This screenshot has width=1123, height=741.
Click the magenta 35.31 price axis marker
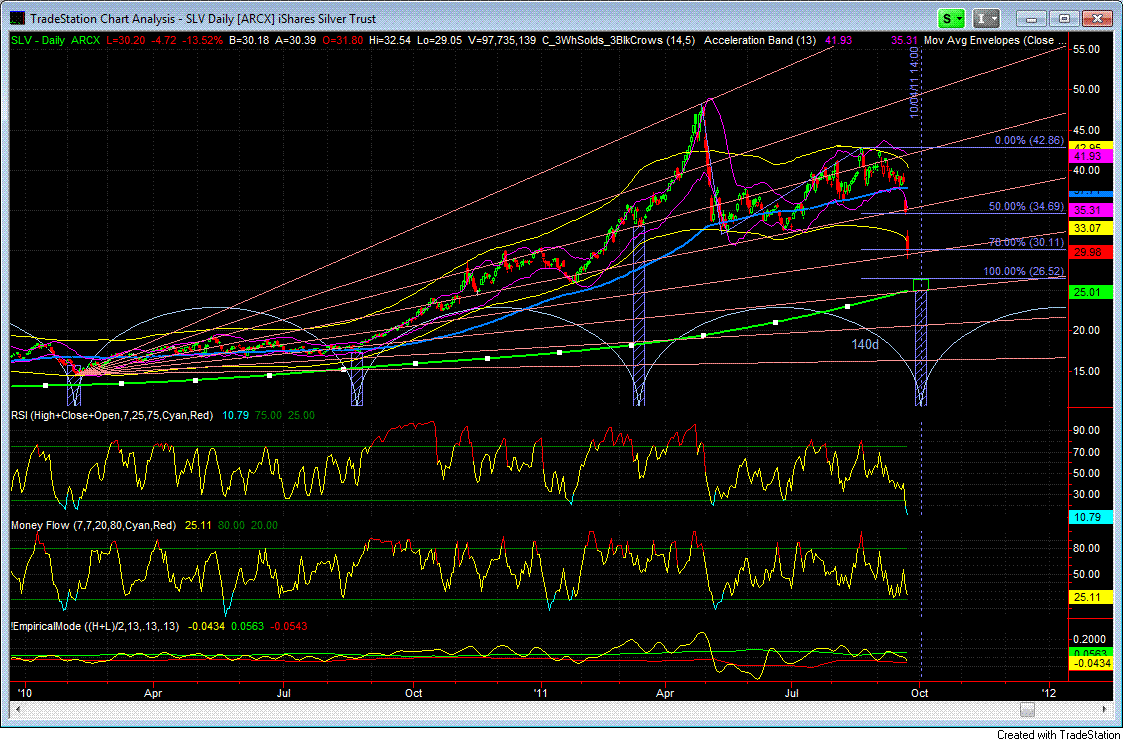tap(1090, 210)
